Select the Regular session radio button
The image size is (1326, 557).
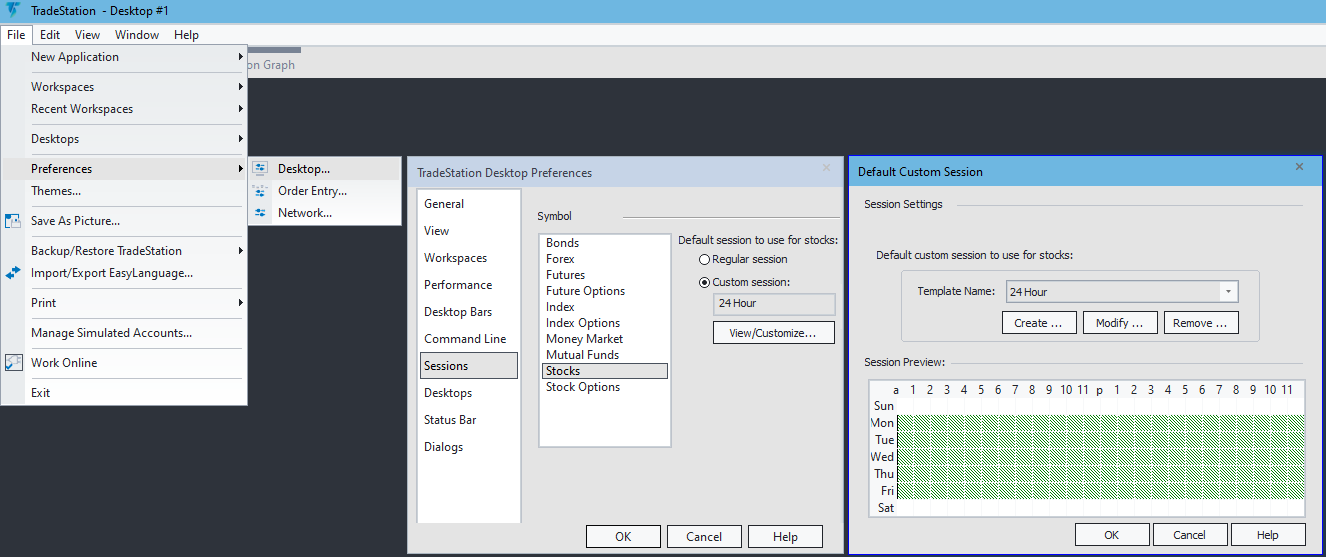click(705, 260)
